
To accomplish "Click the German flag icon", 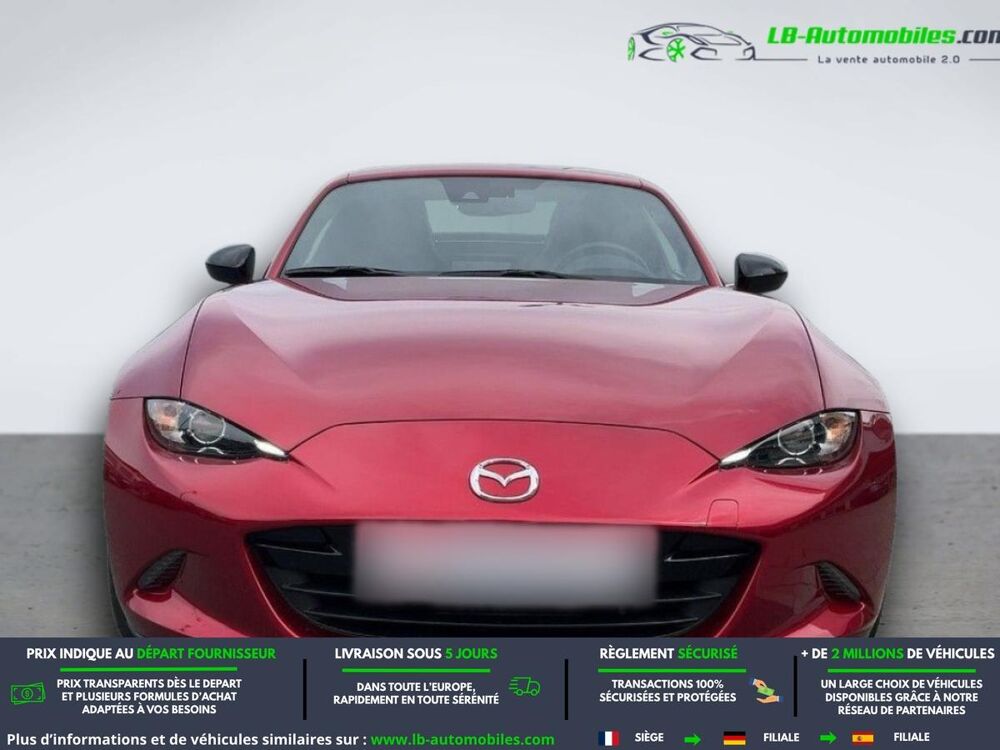I will coord(734,739).
